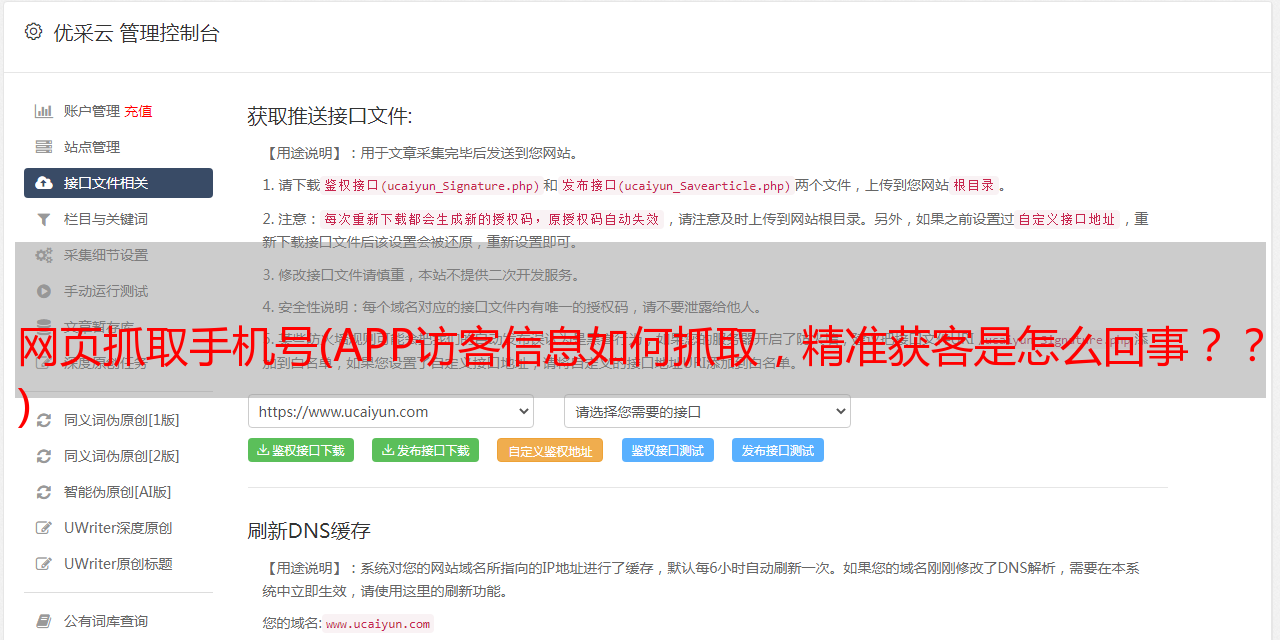The height and width of the screenshot is (640, 1280).
Task: Click the gears icon for 采集细节设置
Action: [44, 255]
